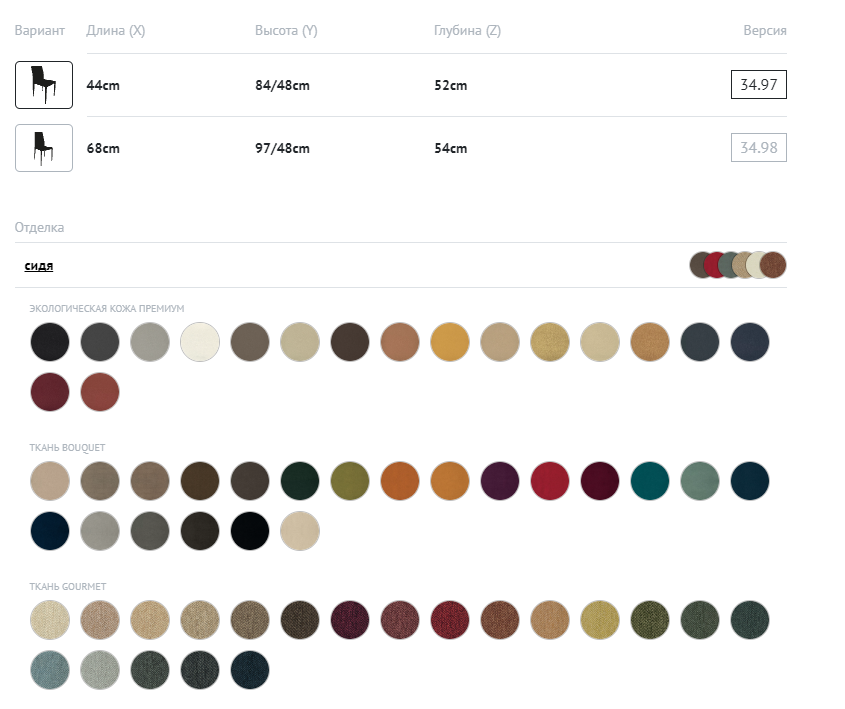
Task: Choose the brick red eco leather swatch
Action: [x=100, y=392]
